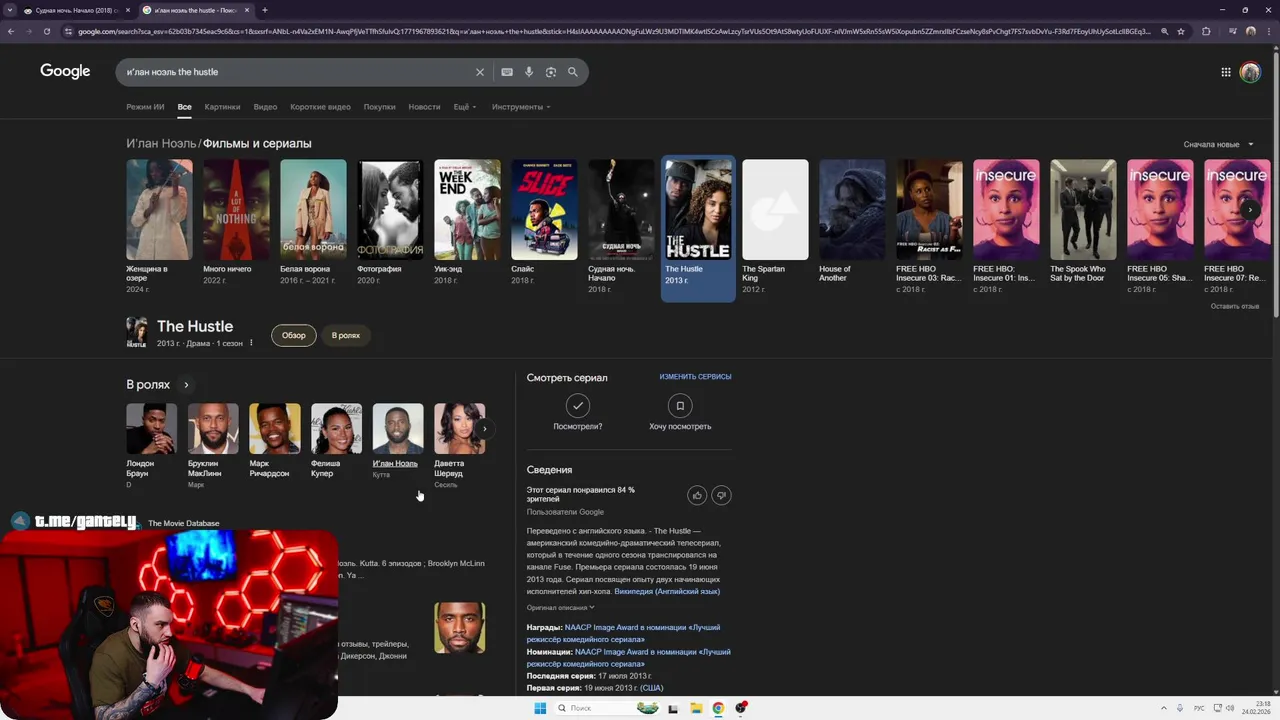
Task: Click the browser back arrow
Action: click(x=11, y=31)
